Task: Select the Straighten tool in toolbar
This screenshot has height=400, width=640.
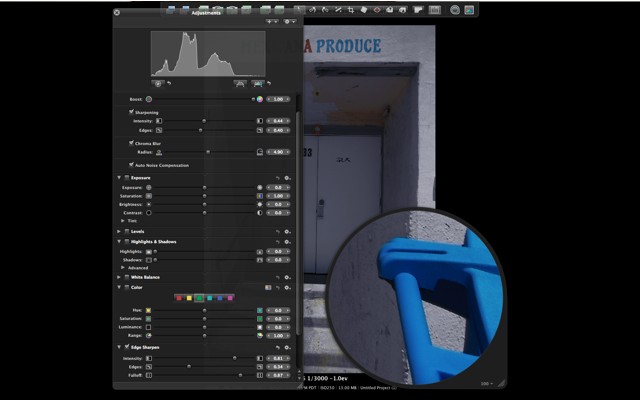Action: [x=338, y=10]
